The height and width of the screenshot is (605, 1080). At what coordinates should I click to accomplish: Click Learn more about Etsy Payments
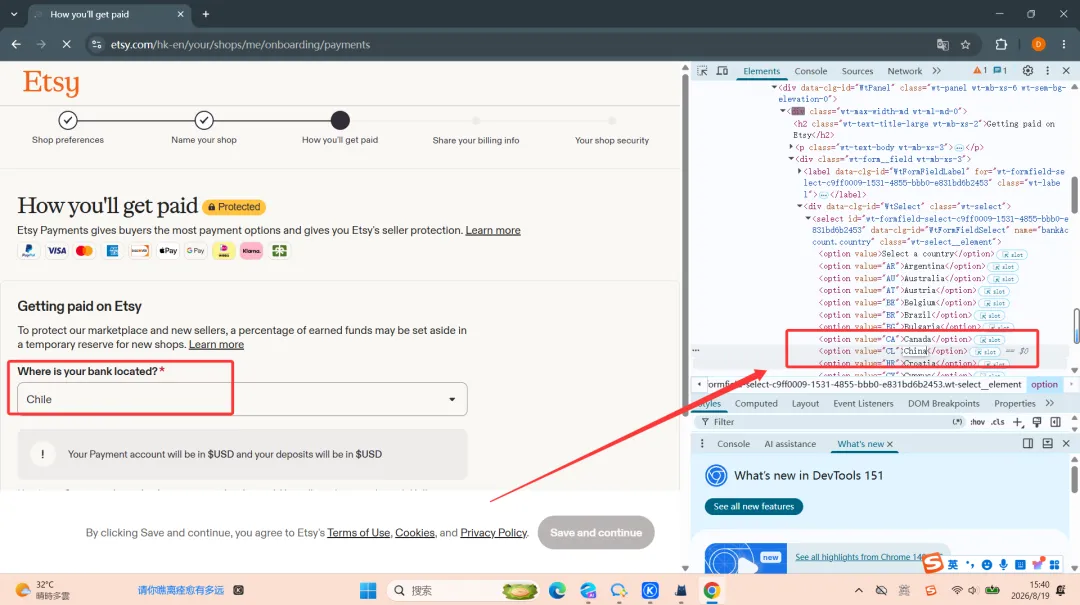coord(492,230)
